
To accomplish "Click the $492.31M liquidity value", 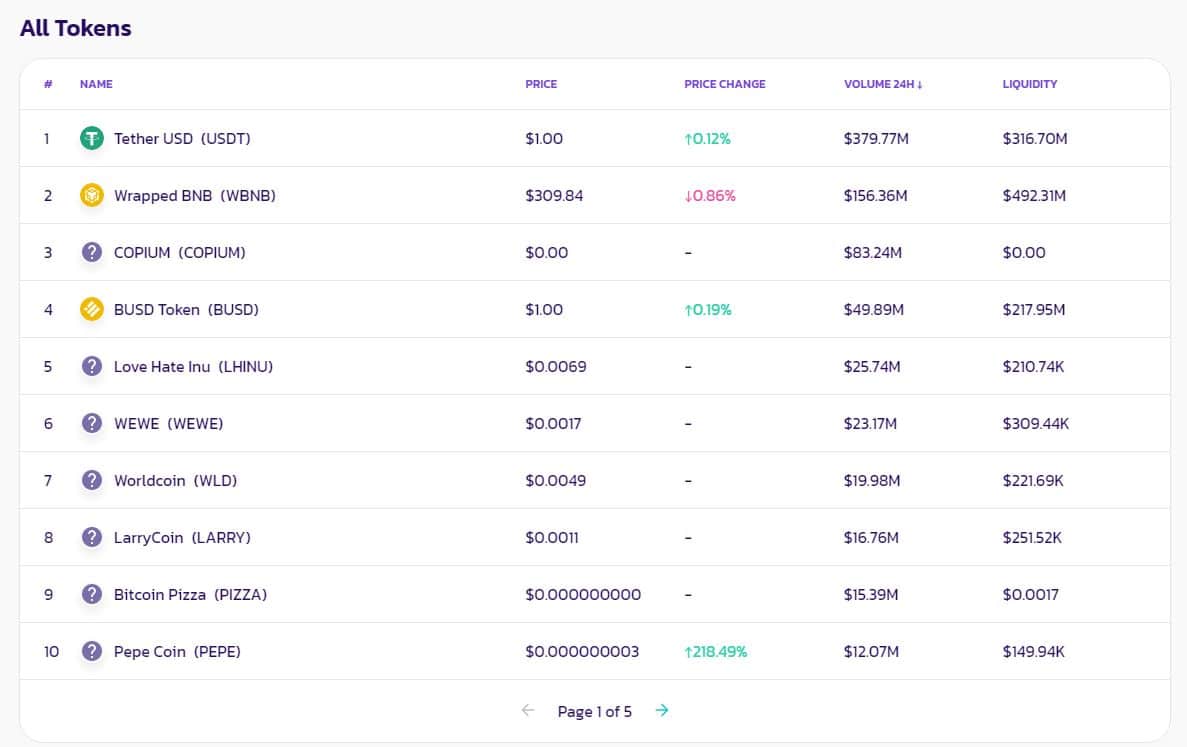I will tap(1034, 195).
